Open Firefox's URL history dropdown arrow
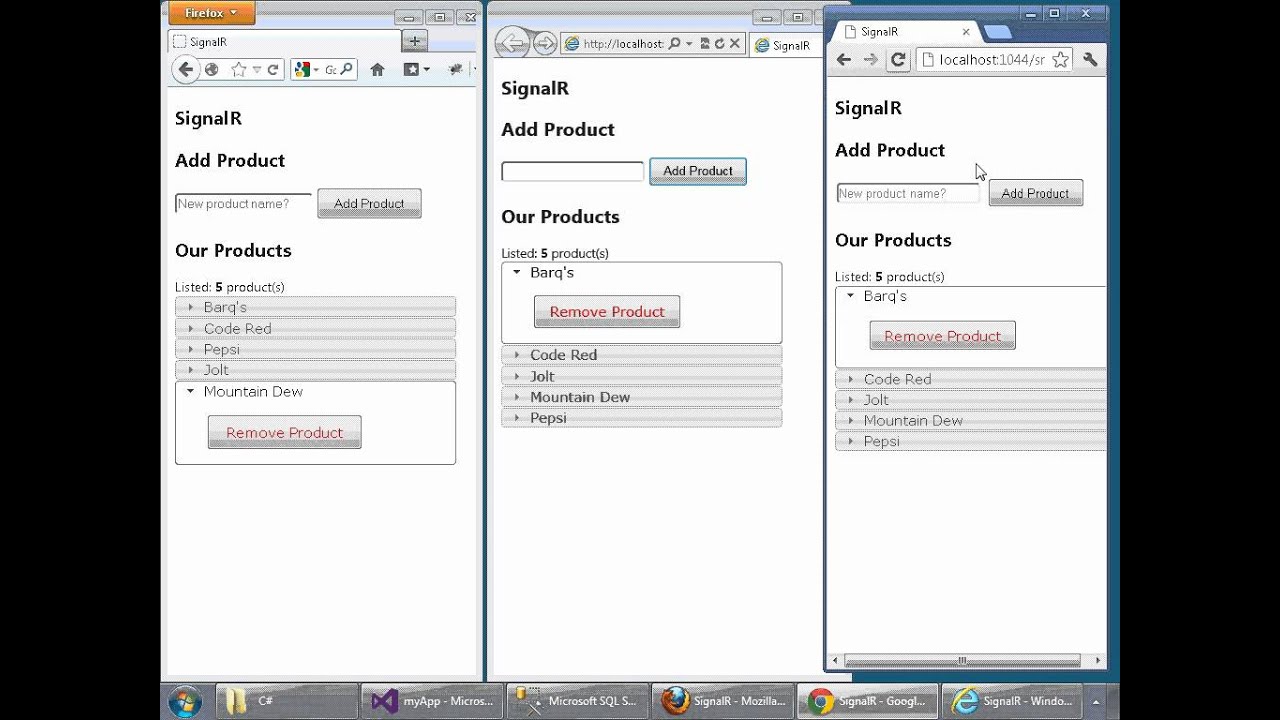Screen dimensions: 1280x720 click(257, 70)
